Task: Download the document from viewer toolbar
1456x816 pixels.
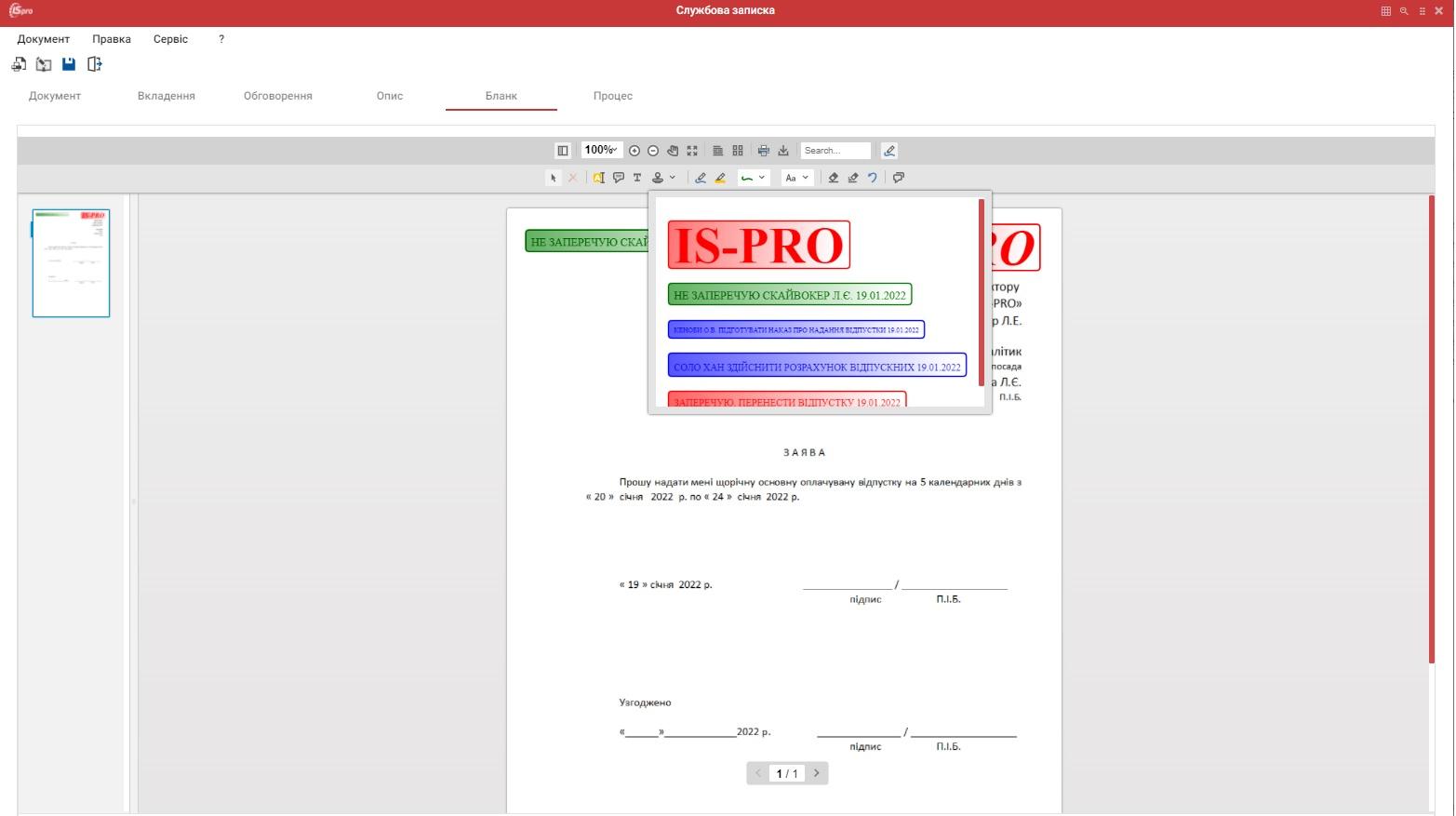Action: pos(783,151)
